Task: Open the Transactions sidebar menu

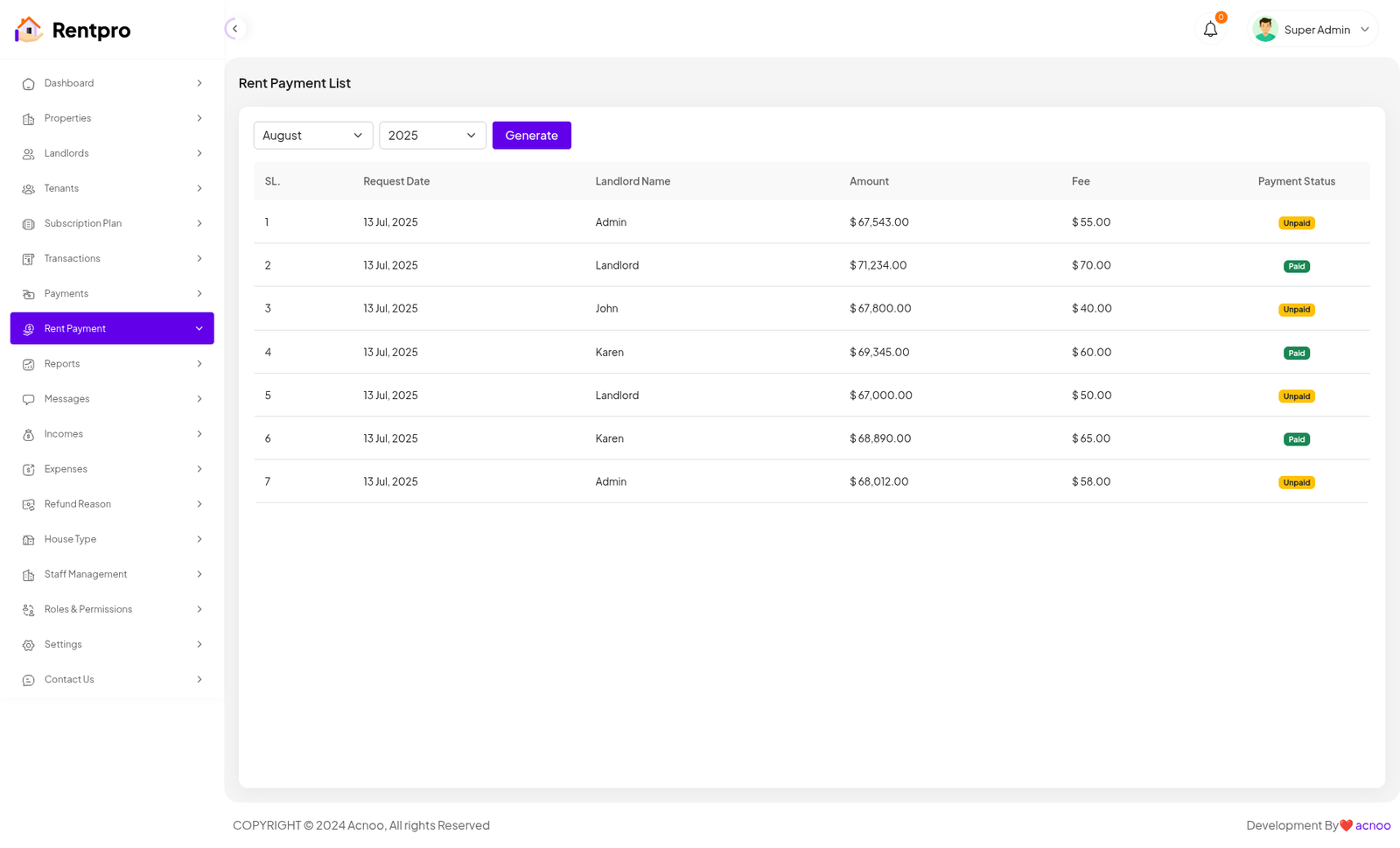Action: click(x=112, y=258)
